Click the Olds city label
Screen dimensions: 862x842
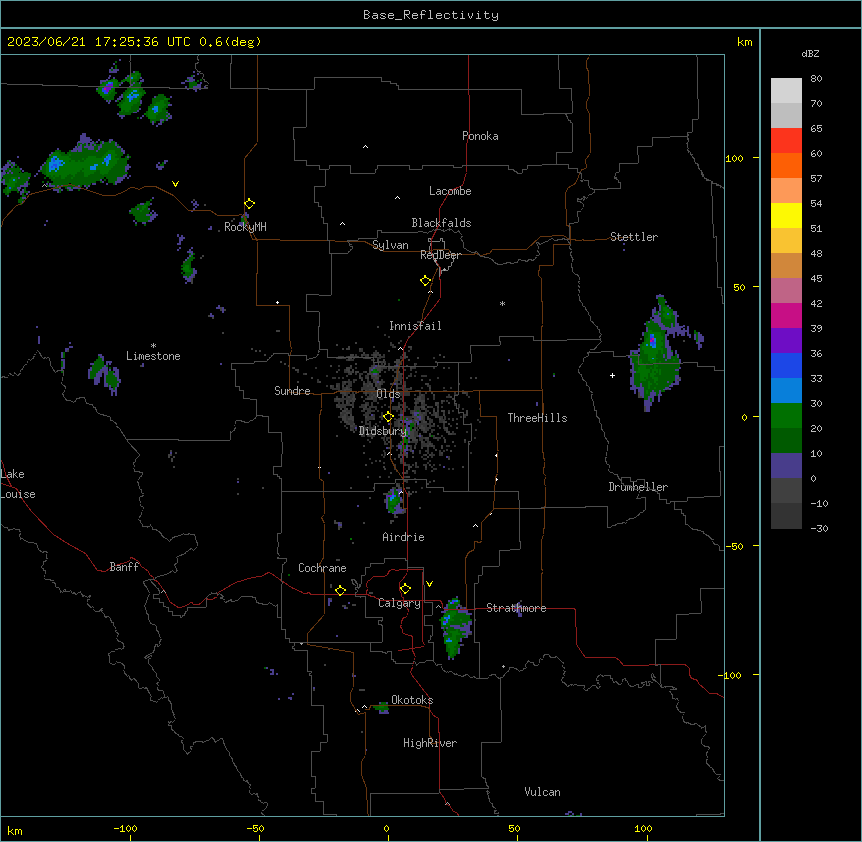(388, 394)
